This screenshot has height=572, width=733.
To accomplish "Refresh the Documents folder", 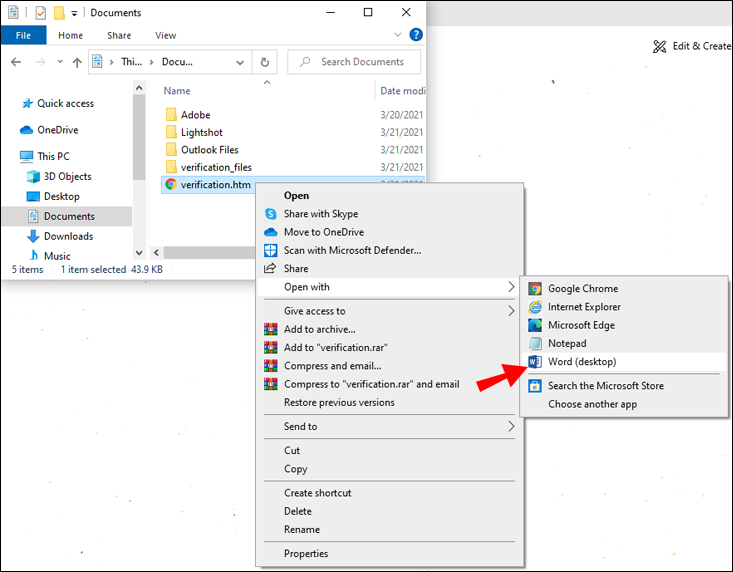I will pyautogui.click(x=265, y=62).
